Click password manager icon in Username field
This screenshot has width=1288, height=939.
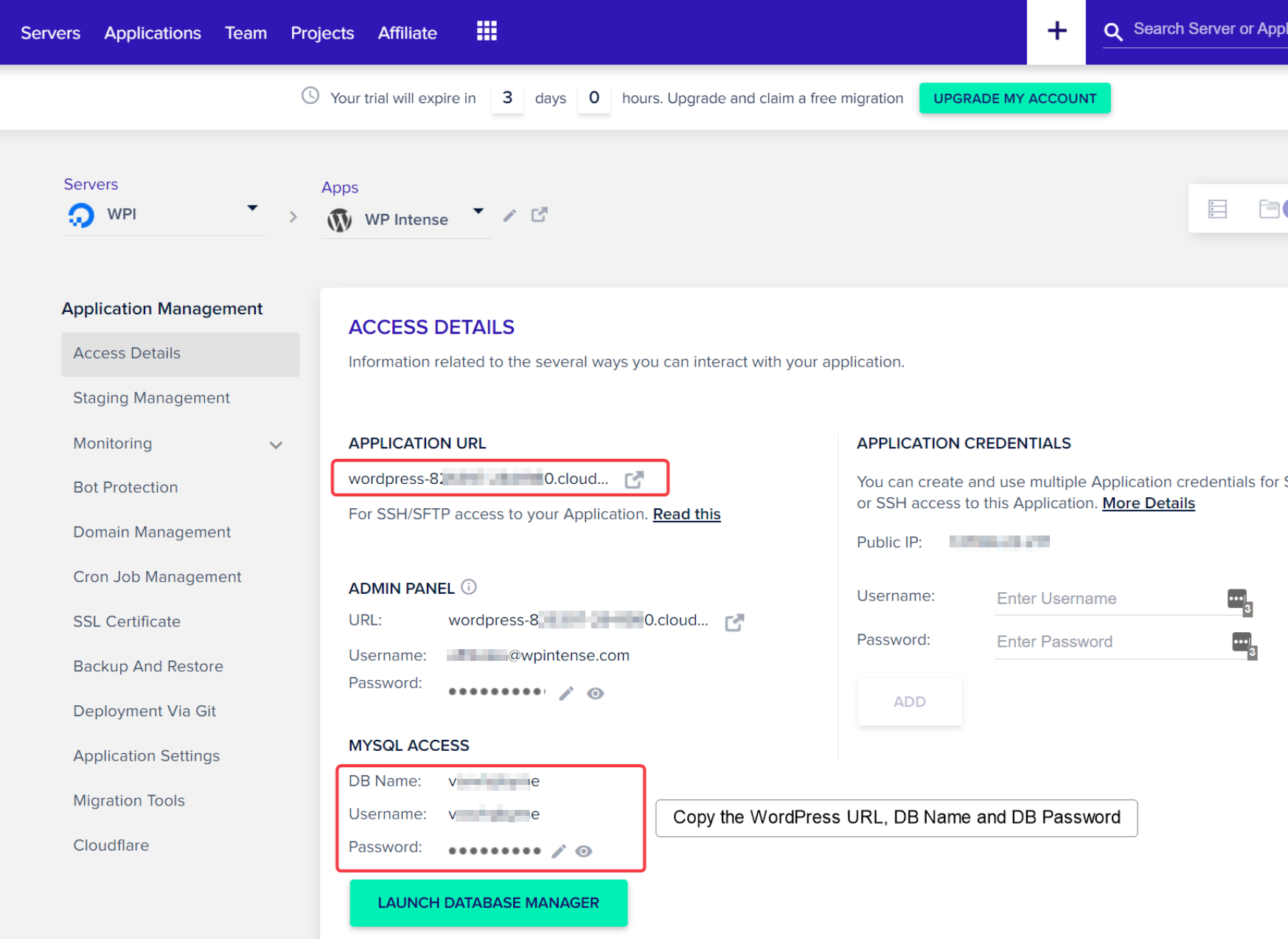1239,601
